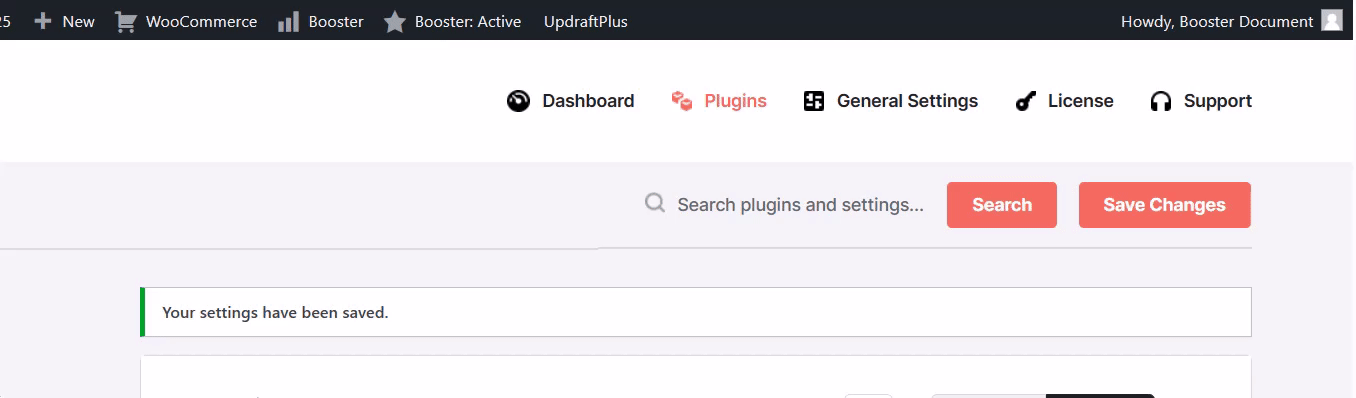
Task: Open the UpdraftPlus admin bar menu
Action: click(x=586, y=21)
